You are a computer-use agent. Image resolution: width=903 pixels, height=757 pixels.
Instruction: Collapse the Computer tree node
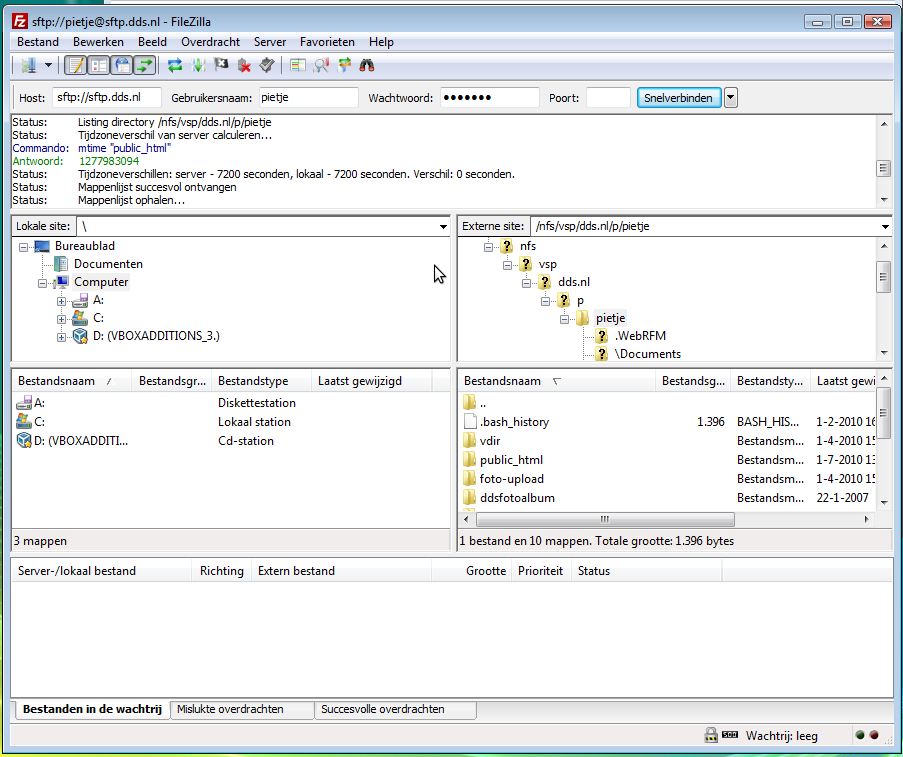point(43,283)
